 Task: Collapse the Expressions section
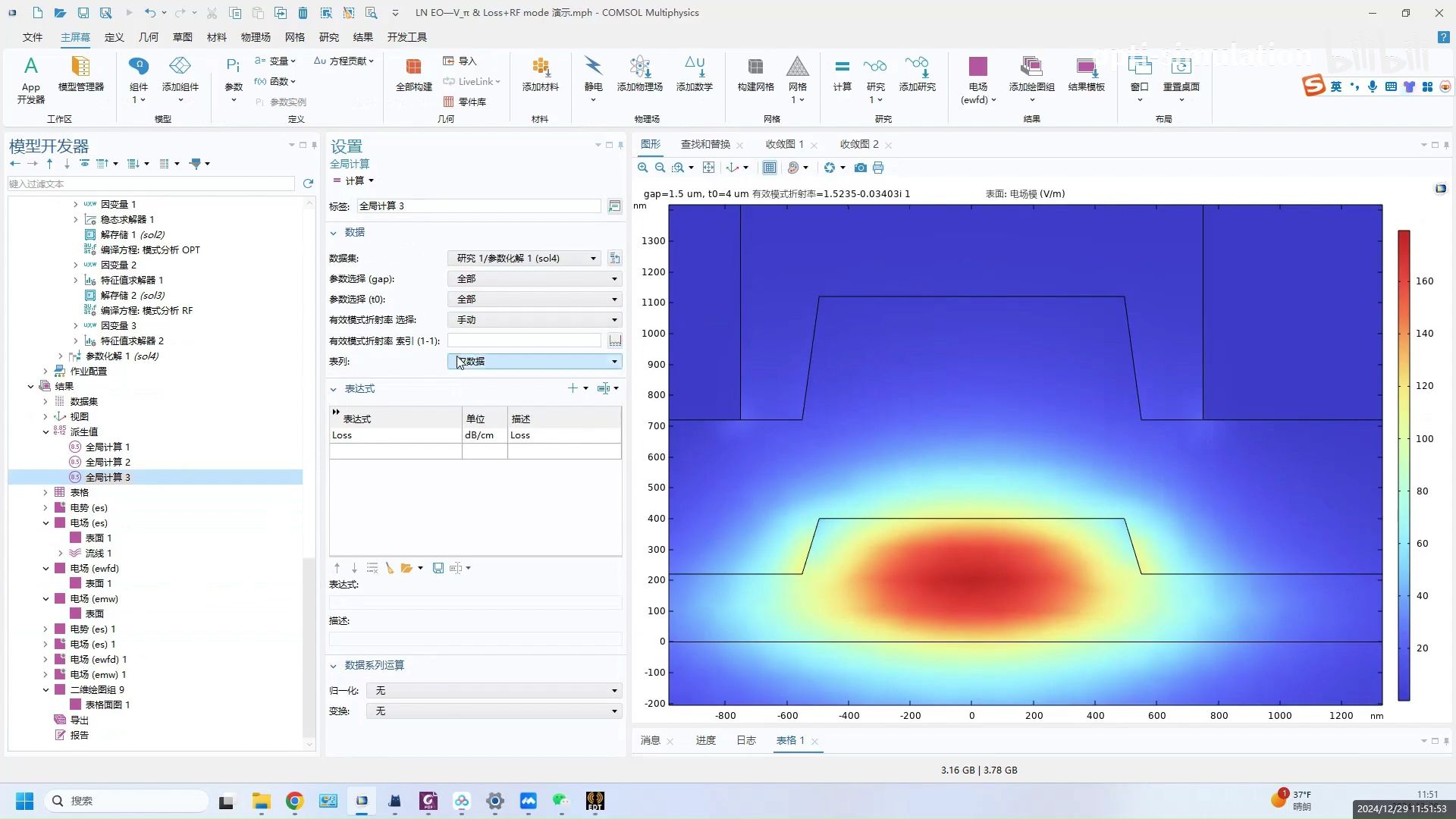334,389
